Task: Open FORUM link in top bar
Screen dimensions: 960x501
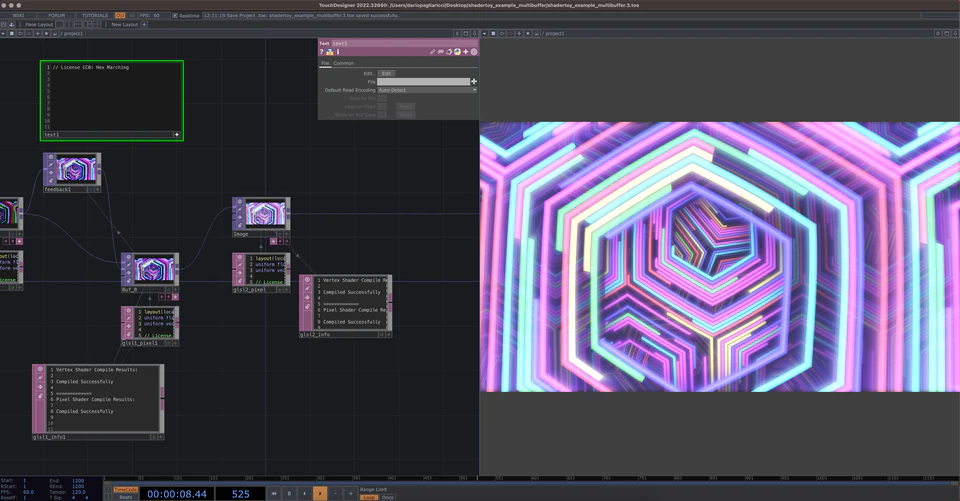Action: [x=56, y=15]
